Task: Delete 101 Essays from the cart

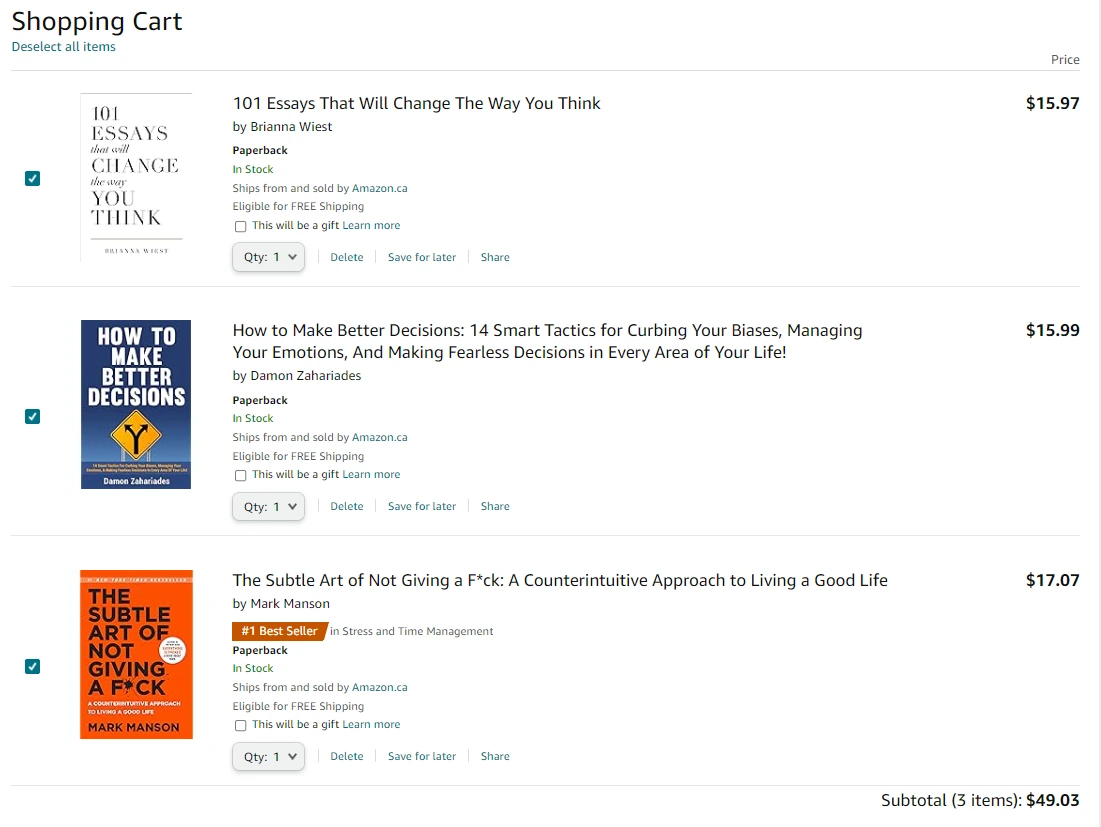Action: [x=346, y=257]
